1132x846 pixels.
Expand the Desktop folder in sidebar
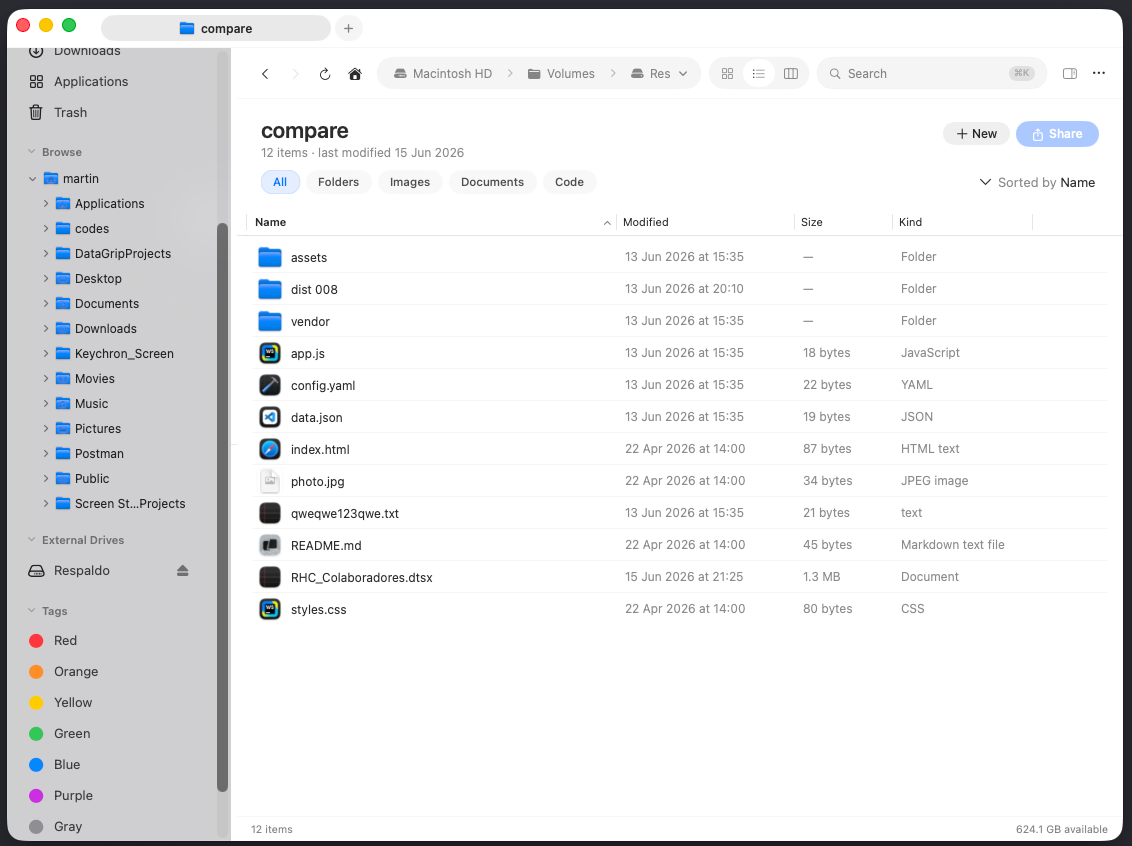[x=46, y=279]
